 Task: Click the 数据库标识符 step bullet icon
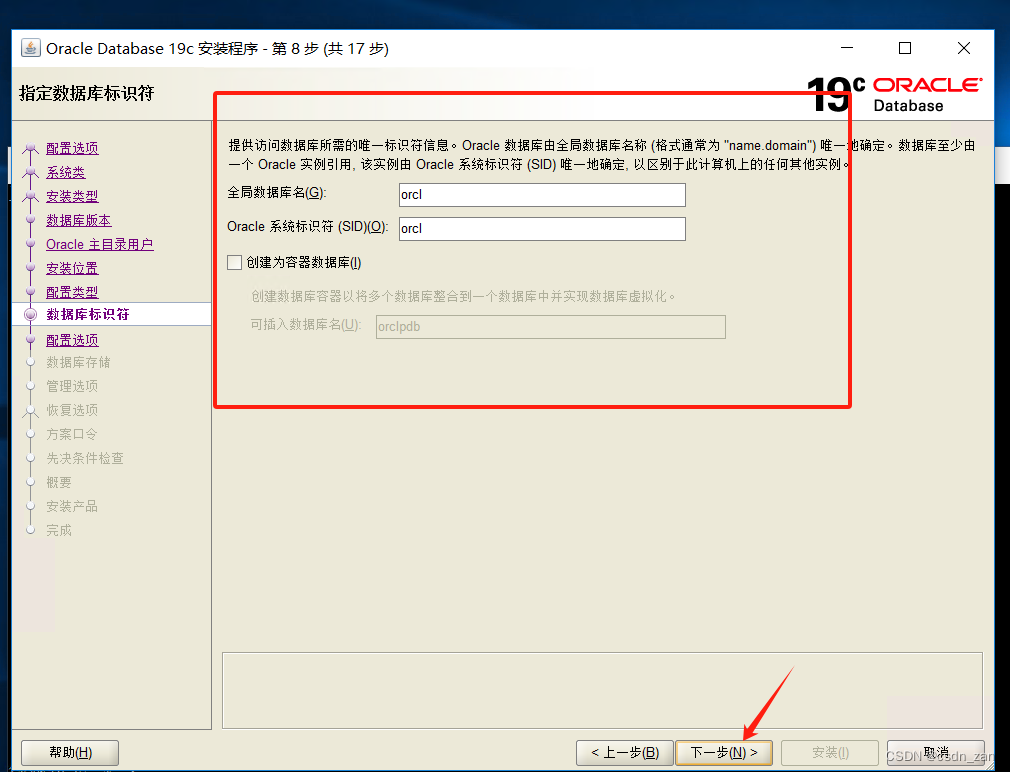coord(30,314)
